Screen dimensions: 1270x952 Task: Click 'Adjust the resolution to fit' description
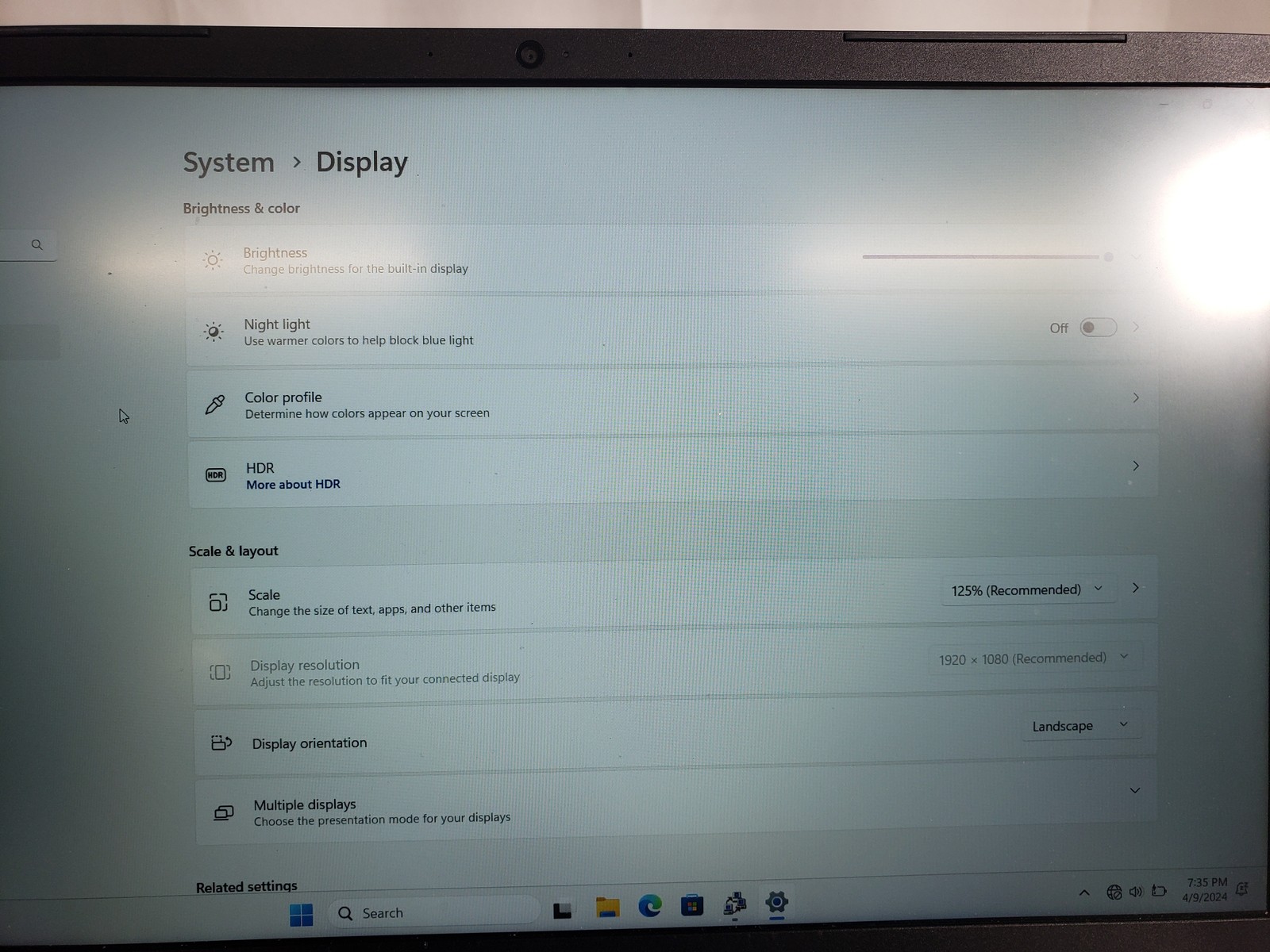[x=385, y=680]
